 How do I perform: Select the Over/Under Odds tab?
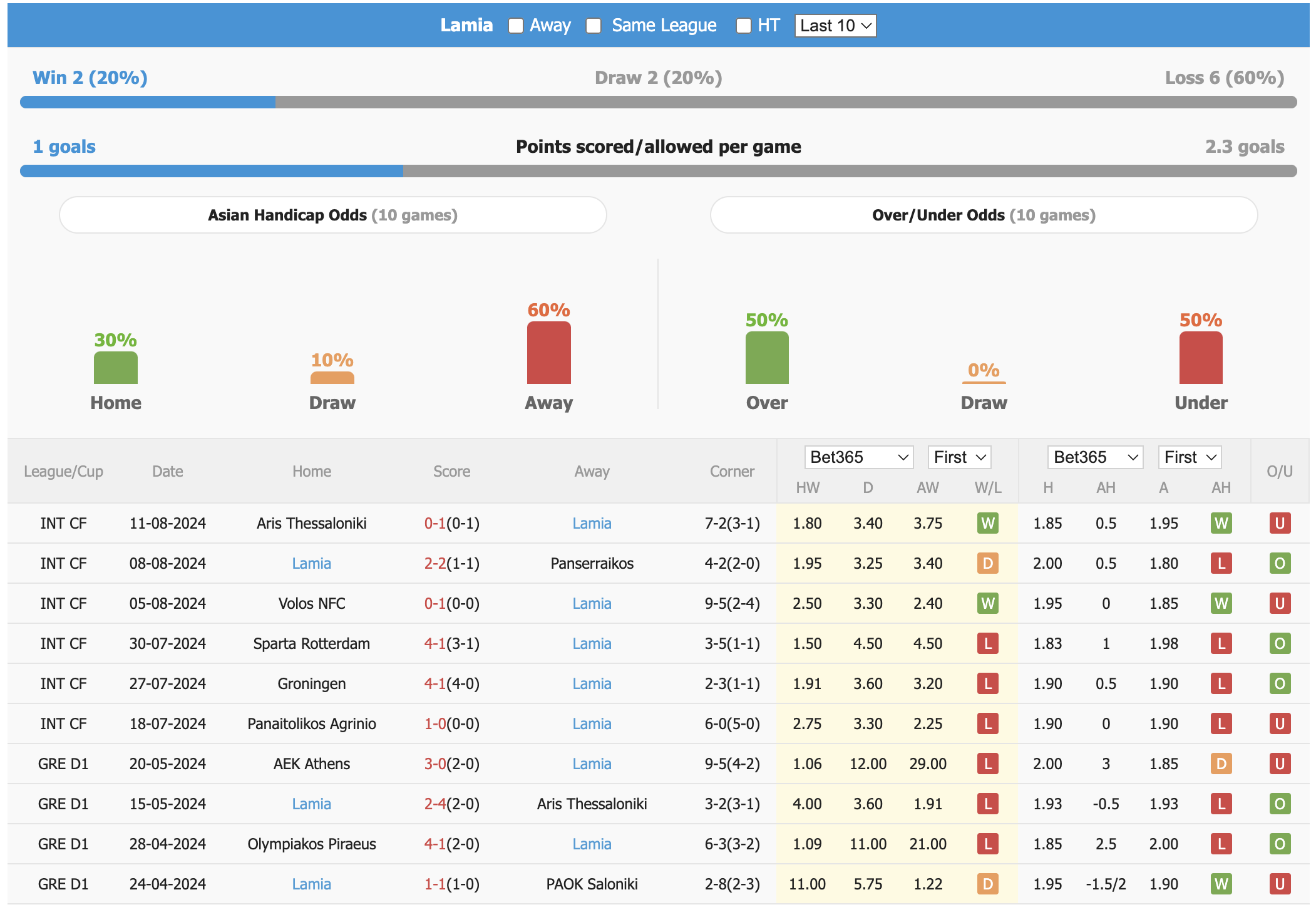984,215
